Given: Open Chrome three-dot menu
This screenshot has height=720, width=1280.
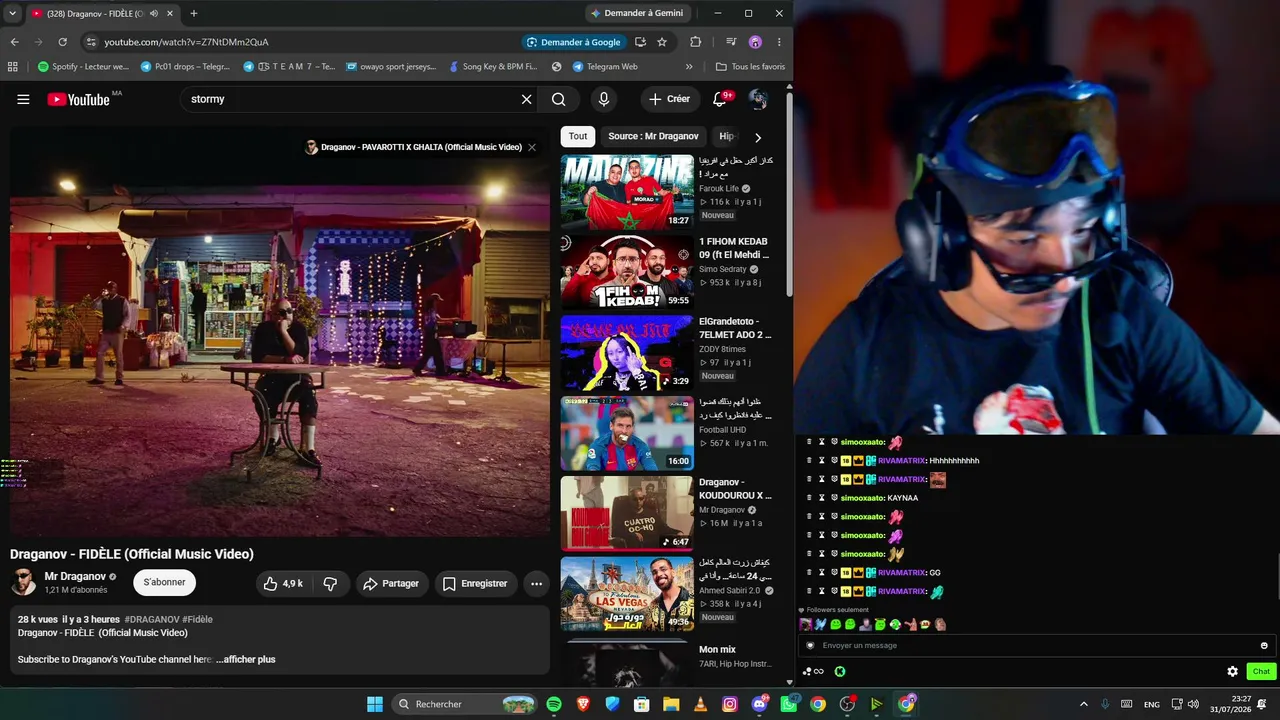Looking at the screenshot, I should (779, 42).
